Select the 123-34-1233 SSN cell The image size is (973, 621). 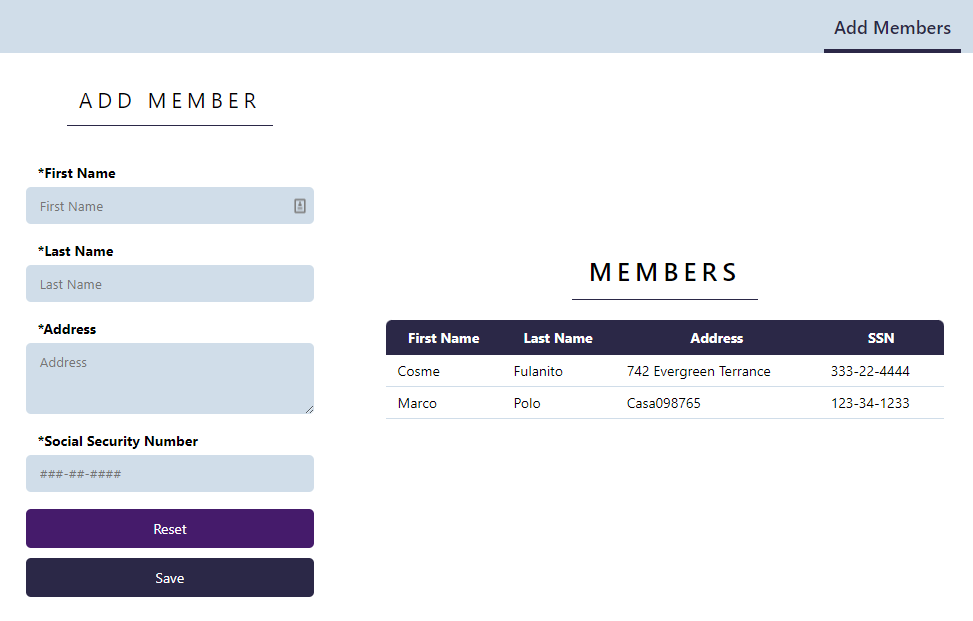click(870, 403)
